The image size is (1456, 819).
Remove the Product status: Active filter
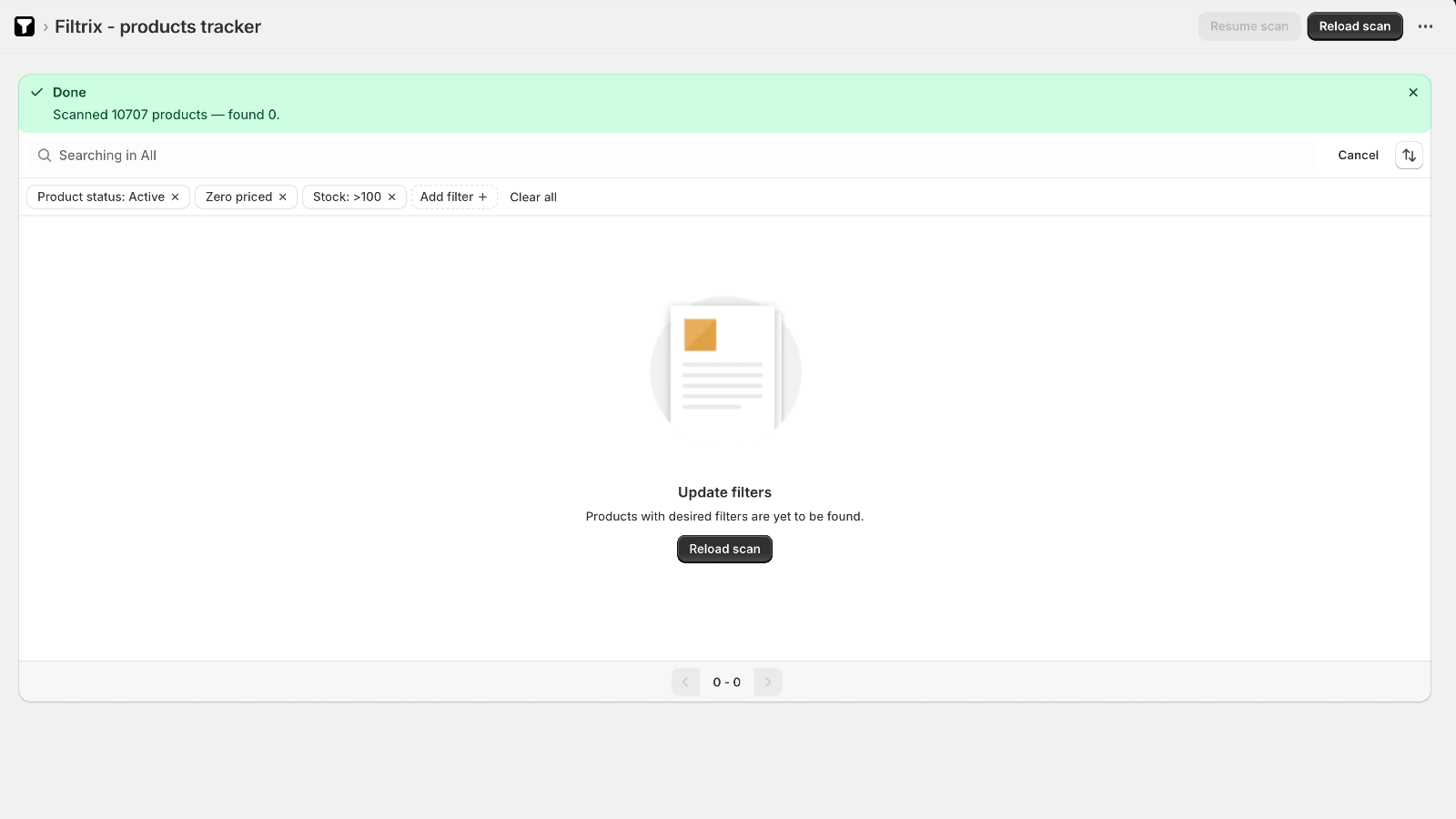[174, 197]
